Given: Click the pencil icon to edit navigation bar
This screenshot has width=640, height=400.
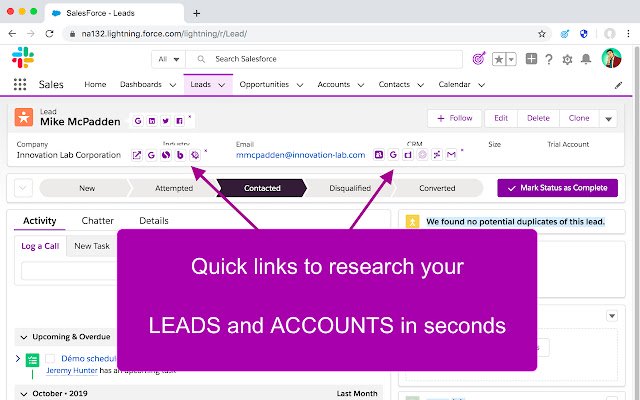Looking at the screenshot, I should (618, 85).
